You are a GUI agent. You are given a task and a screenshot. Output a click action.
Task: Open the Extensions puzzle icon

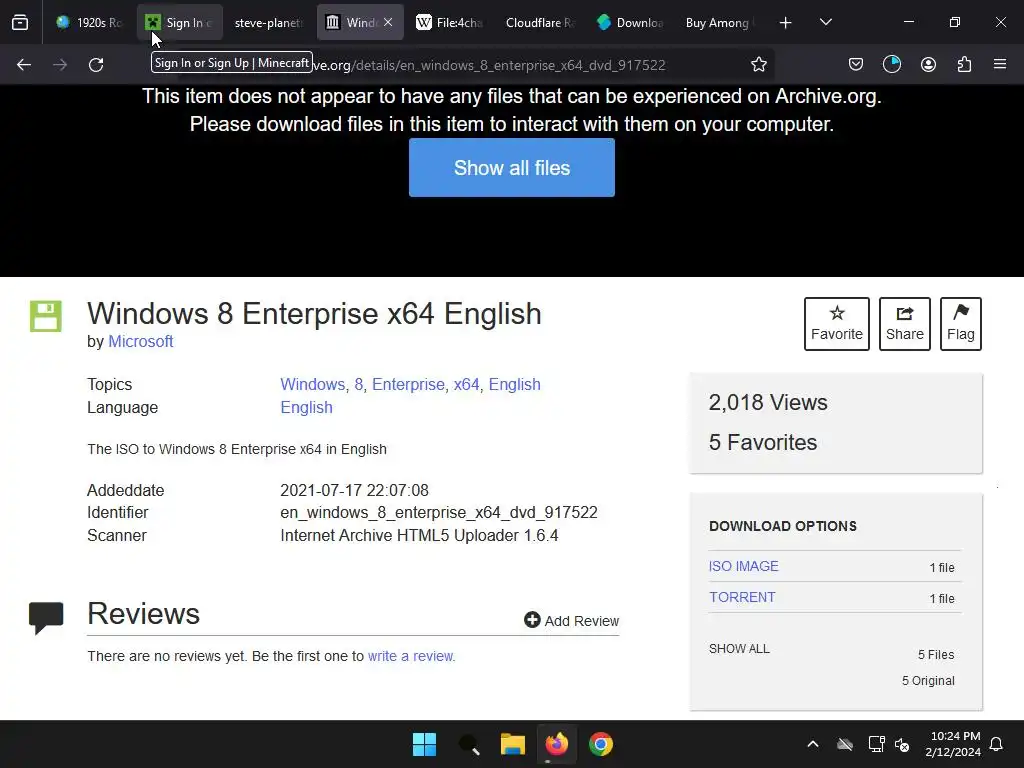coord(964,65)
